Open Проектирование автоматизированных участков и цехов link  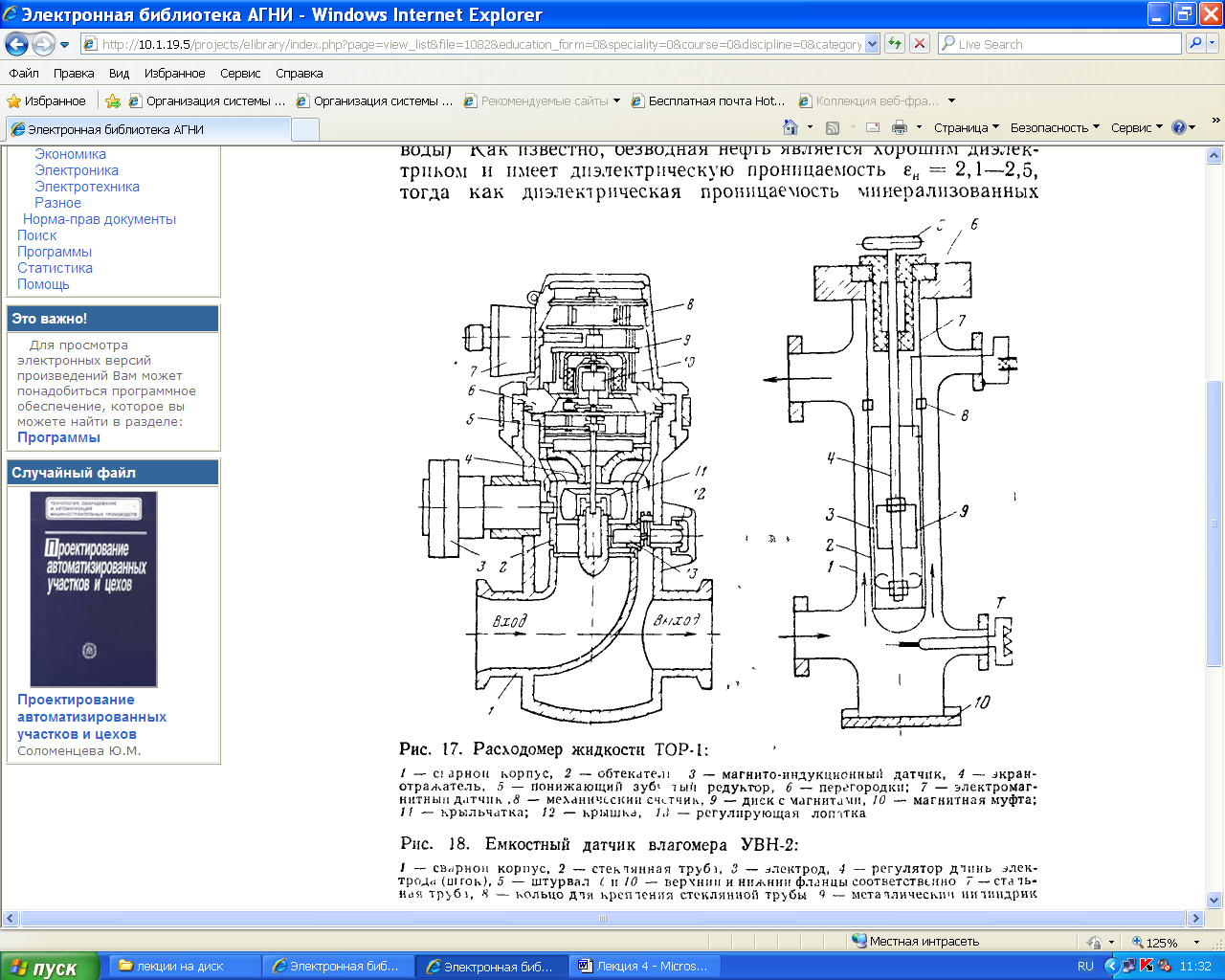[x=92, y=717]
